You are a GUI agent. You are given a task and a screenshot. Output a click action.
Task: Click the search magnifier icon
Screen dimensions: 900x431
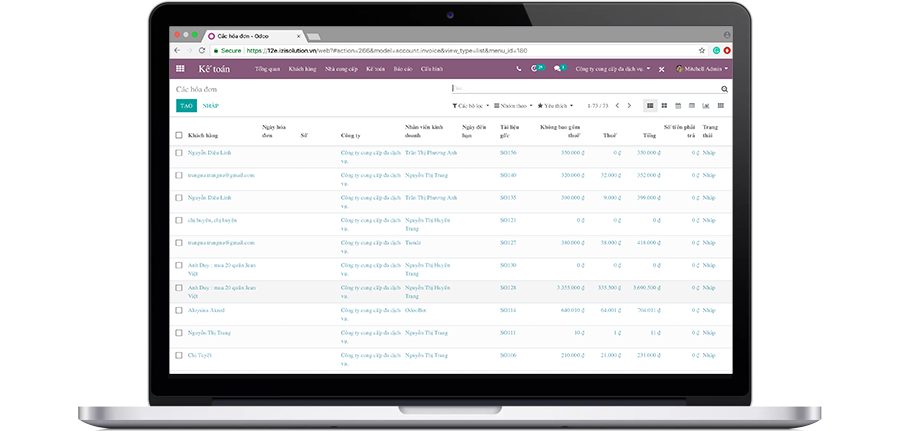pos(725,89)
